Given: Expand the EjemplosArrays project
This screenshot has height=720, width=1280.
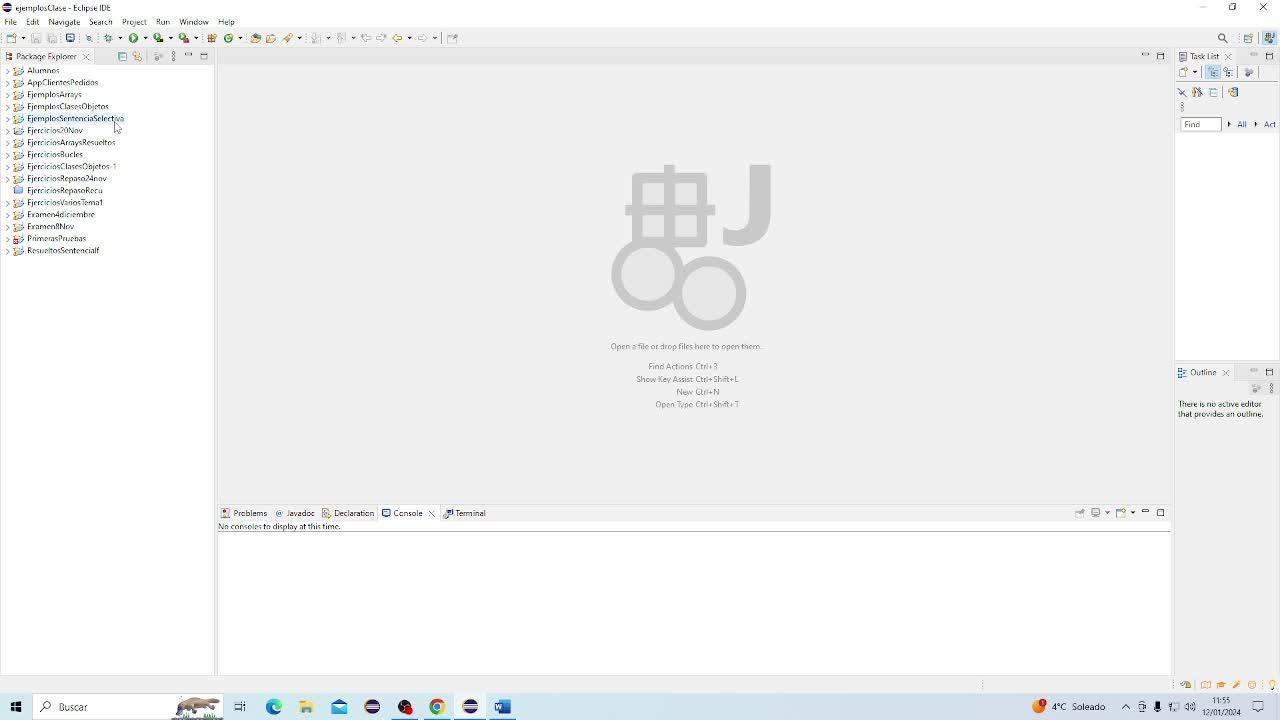Looking at the screenshot, I should click(x=8, y=95).
